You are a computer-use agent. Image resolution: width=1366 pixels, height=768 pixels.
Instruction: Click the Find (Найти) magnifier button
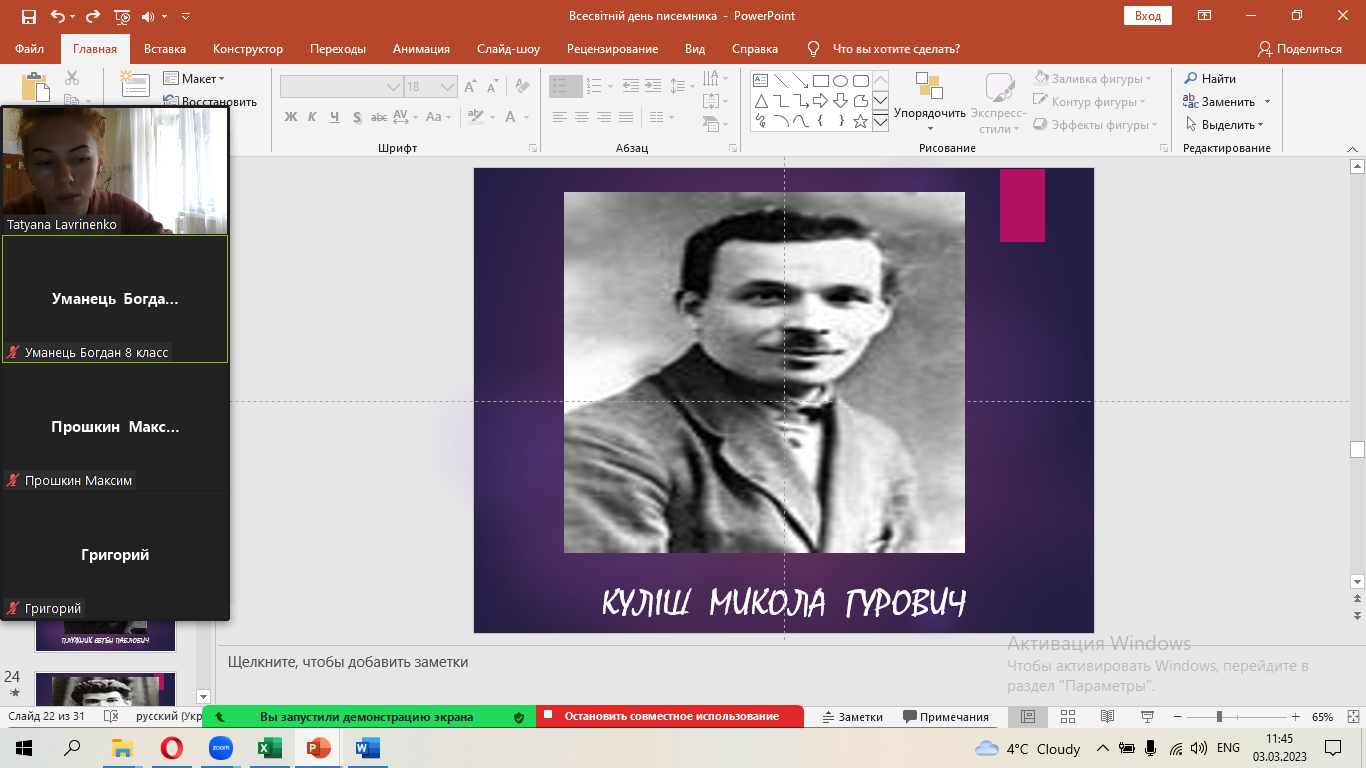tap(1210, 79)
